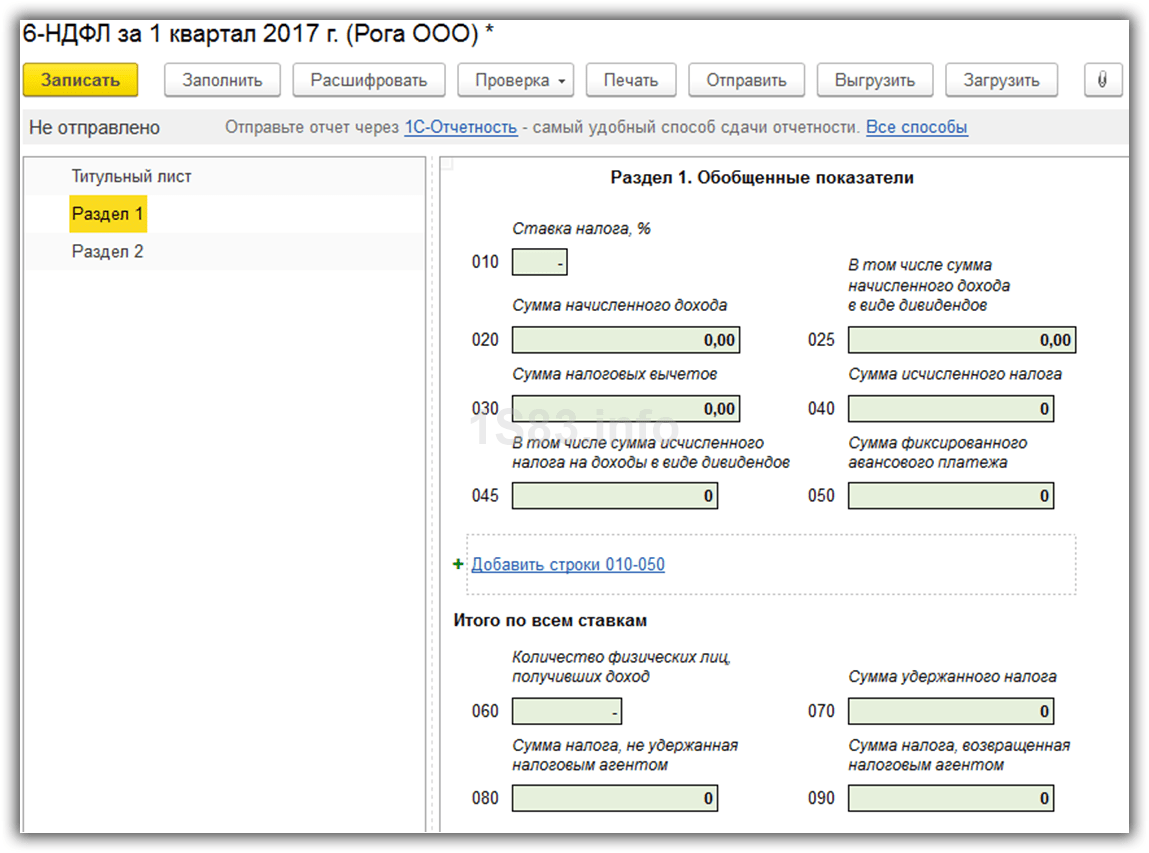The image size is (1149, 853).
Task: Click the Добавить строки 010-050 link
Action: click(568, 564)
